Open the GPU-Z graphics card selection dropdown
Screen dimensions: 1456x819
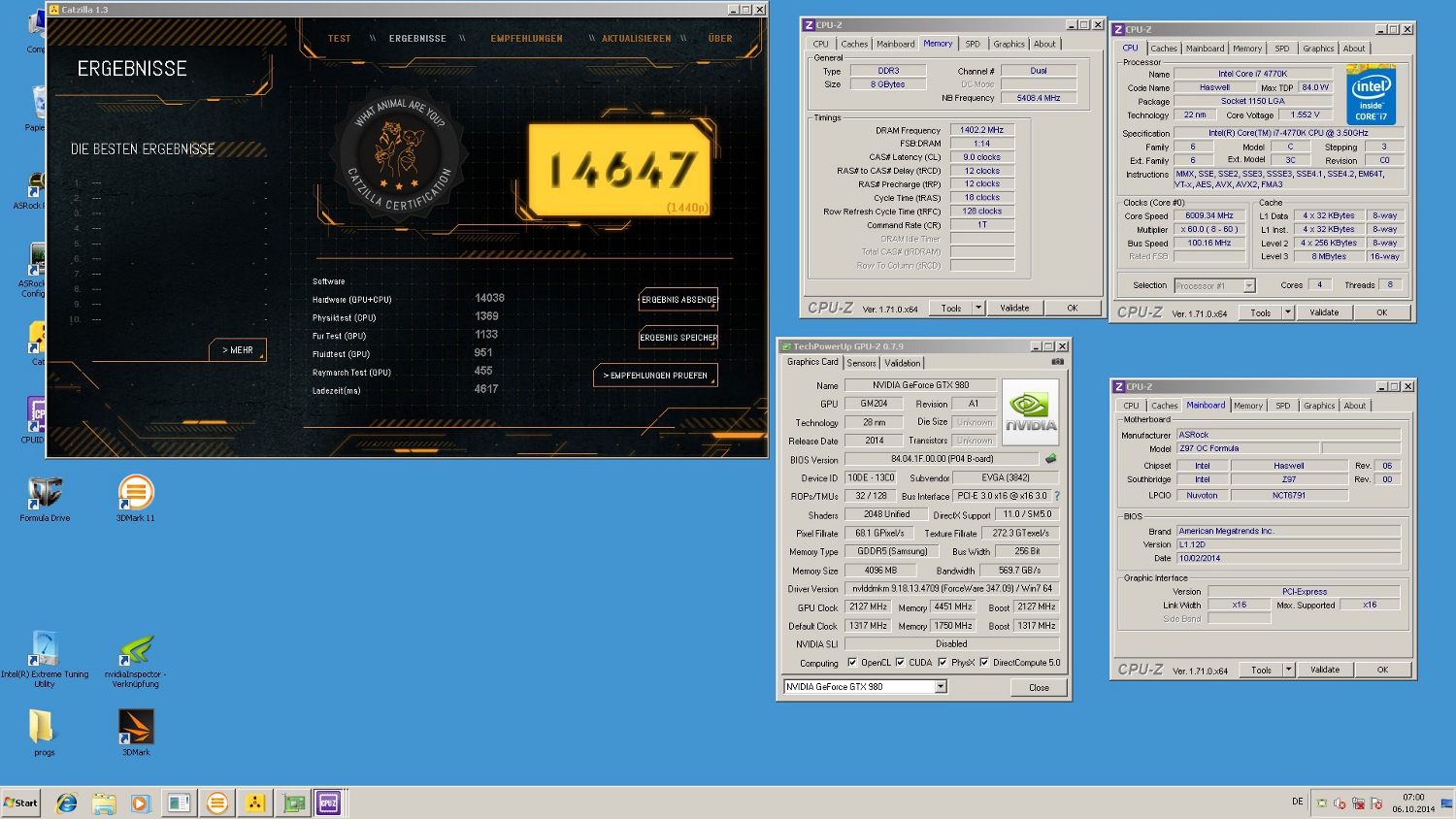pos(941,687)
